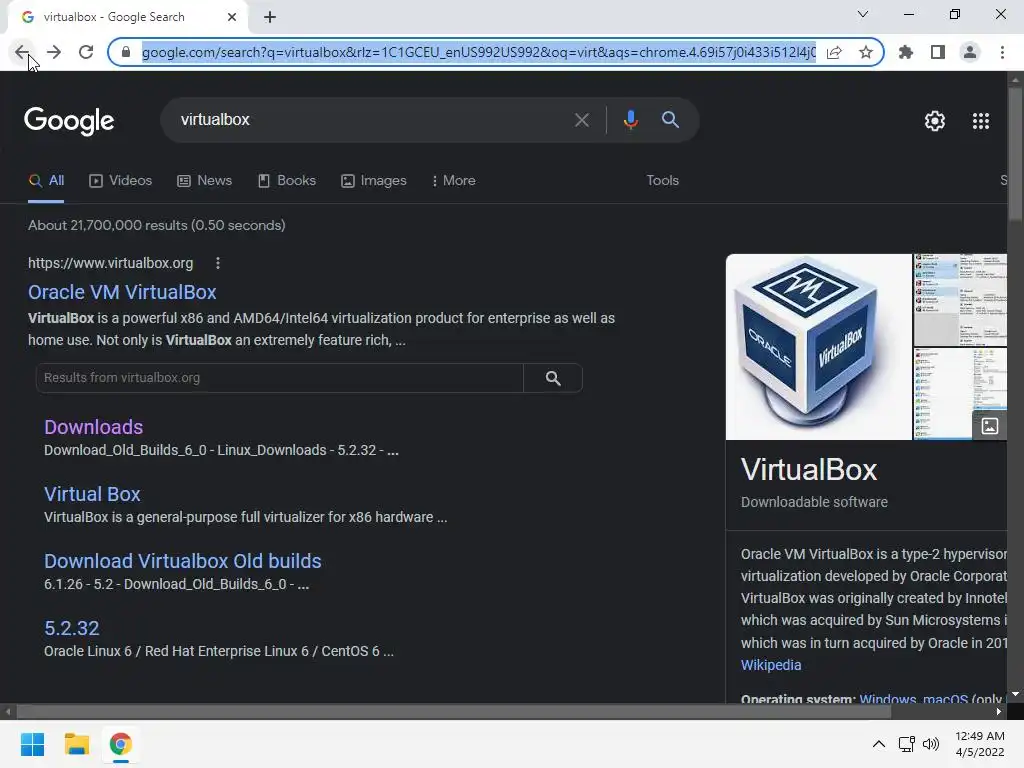Click the virtualbox.org site search button
This screenshot has width=1024, height=768.
pos(552,377)
